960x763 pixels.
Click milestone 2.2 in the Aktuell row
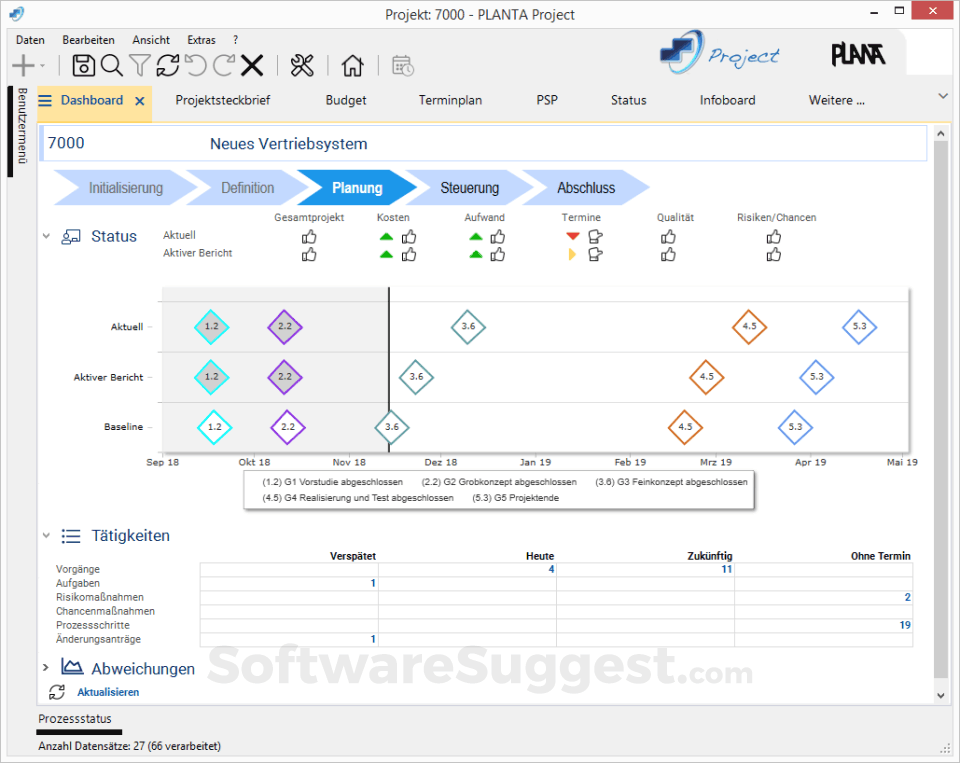pyautogui.click(x=285, y=326)
